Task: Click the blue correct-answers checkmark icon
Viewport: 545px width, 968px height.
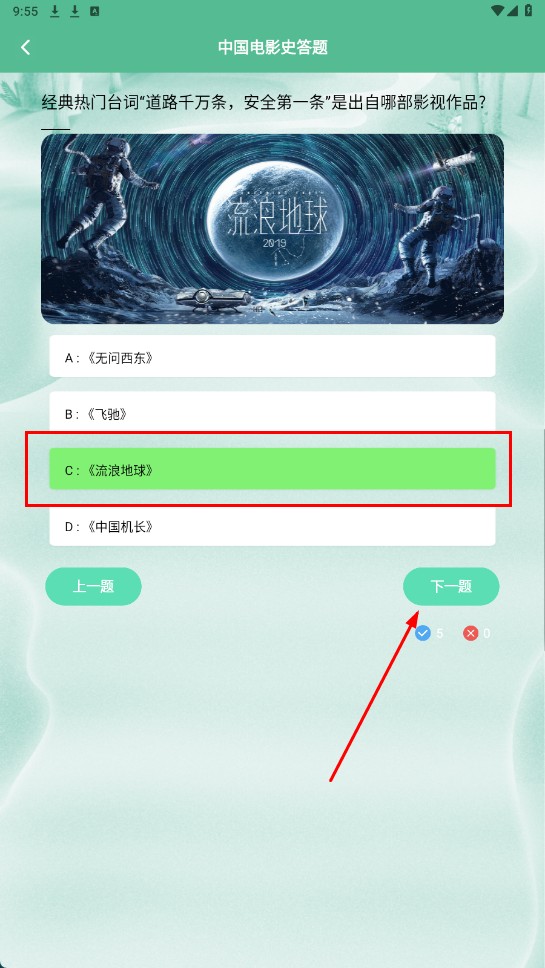Action: 423,633
